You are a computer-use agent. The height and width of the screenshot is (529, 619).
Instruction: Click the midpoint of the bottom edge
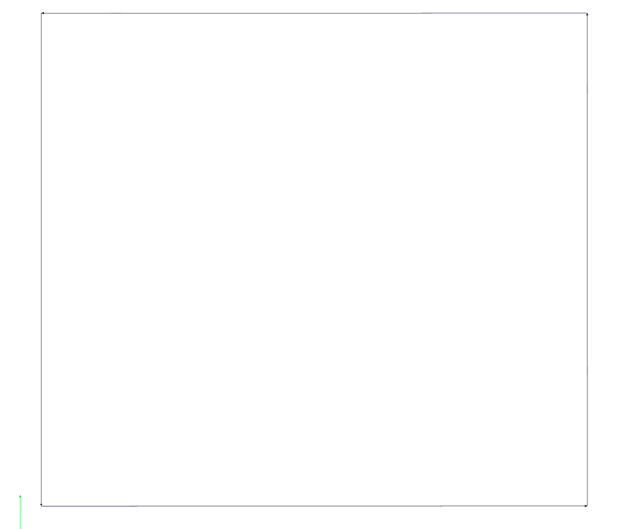314,506
